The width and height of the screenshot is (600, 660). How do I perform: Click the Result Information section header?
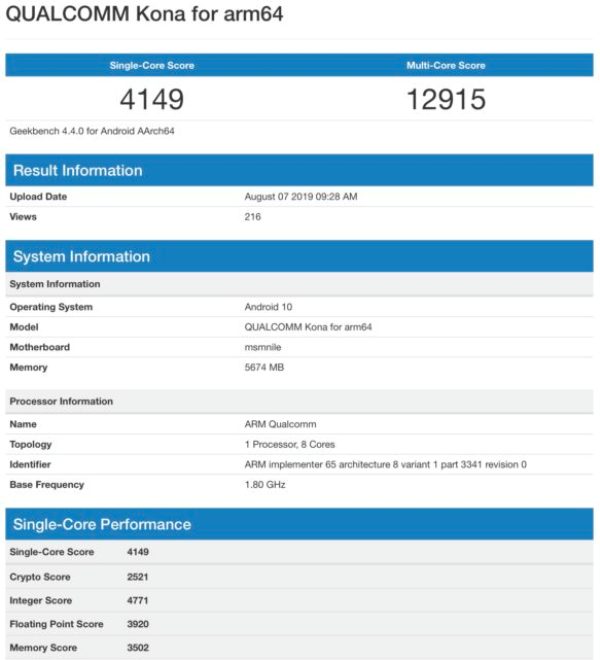[x=78, y=170]
